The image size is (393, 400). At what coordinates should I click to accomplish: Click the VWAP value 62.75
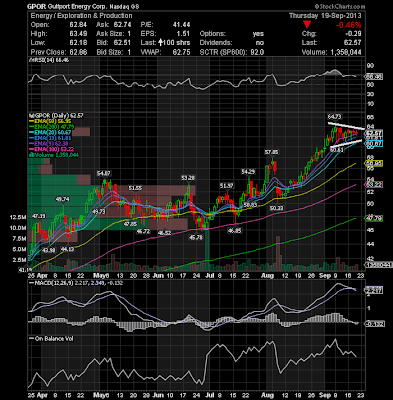point(181,52)
